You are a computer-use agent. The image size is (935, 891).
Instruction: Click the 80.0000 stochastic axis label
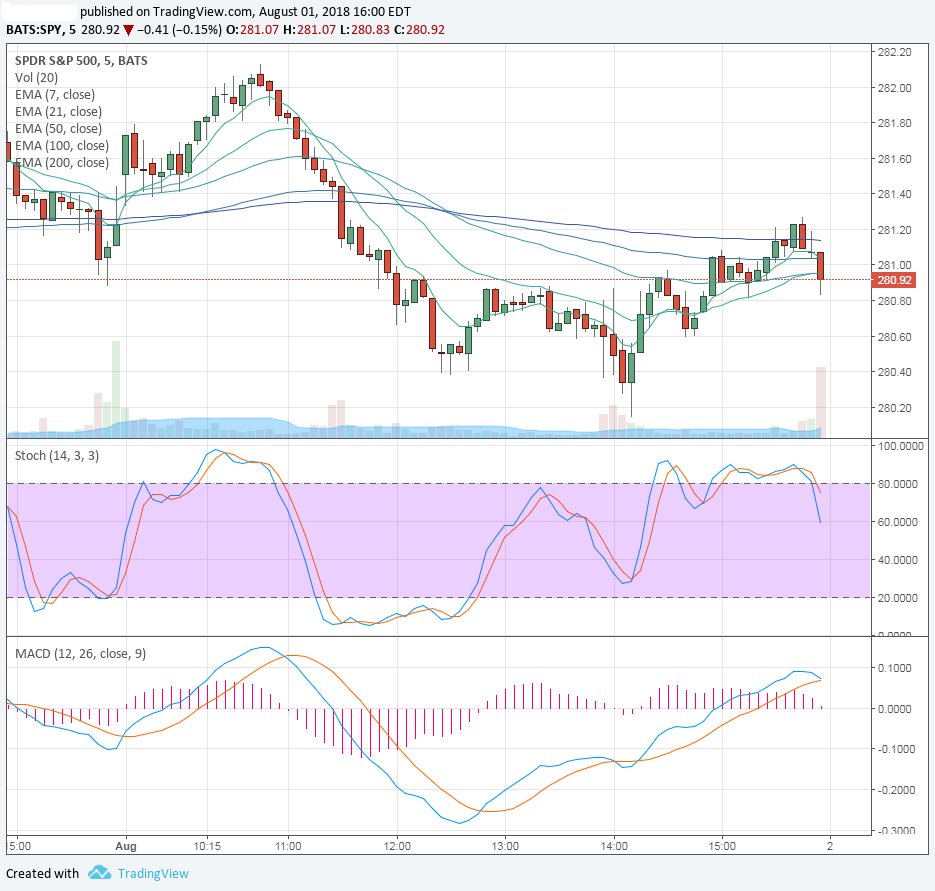(x=898, y=484)
